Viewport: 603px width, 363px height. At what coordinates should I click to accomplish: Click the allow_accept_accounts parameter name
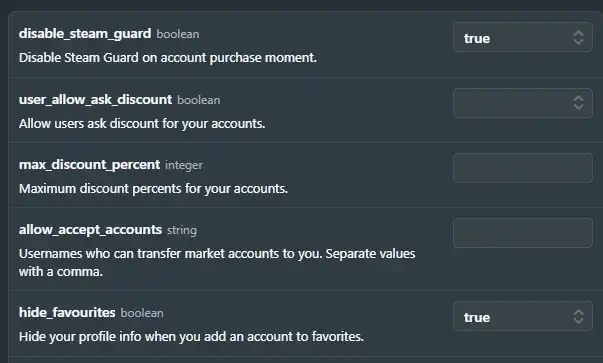[90, 230]
